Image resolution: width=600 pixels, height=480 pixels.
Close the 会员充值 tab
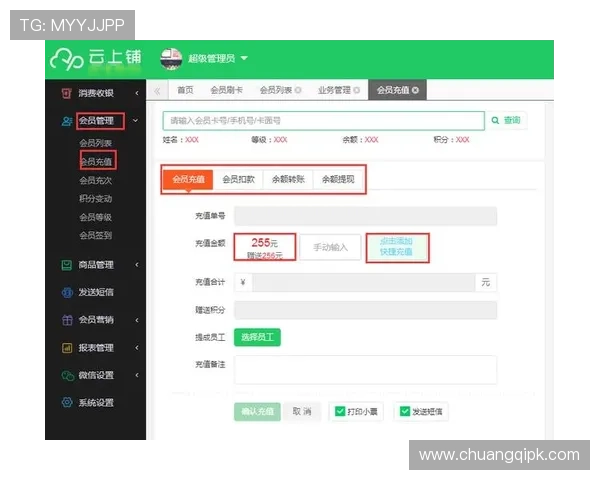click(415, 90)
